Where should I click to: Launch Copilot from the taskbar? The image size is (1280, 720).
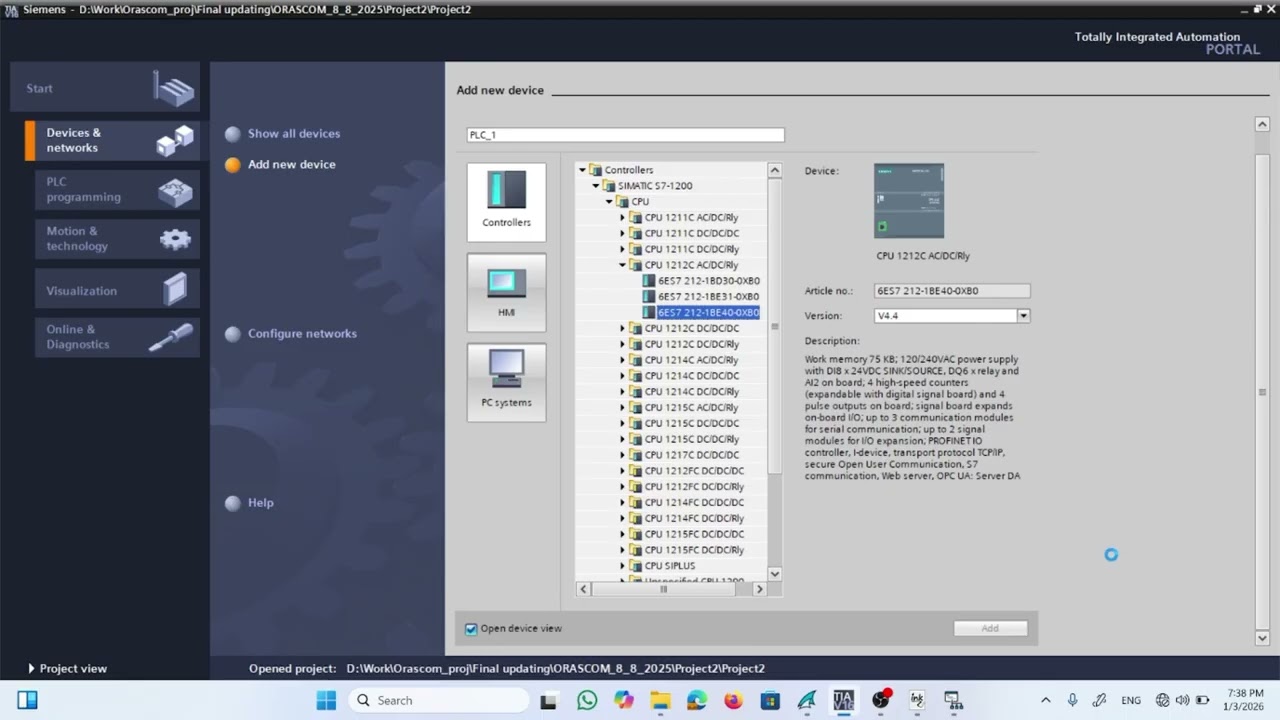(x=624, y=700)
